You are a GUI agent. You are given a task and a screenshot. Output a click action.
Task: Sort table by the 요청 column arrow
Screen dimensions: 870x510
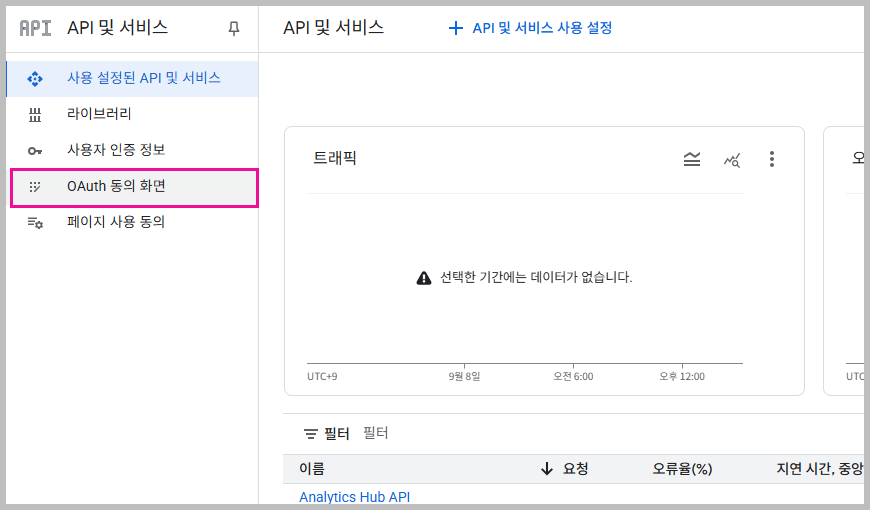click(546, 469)
